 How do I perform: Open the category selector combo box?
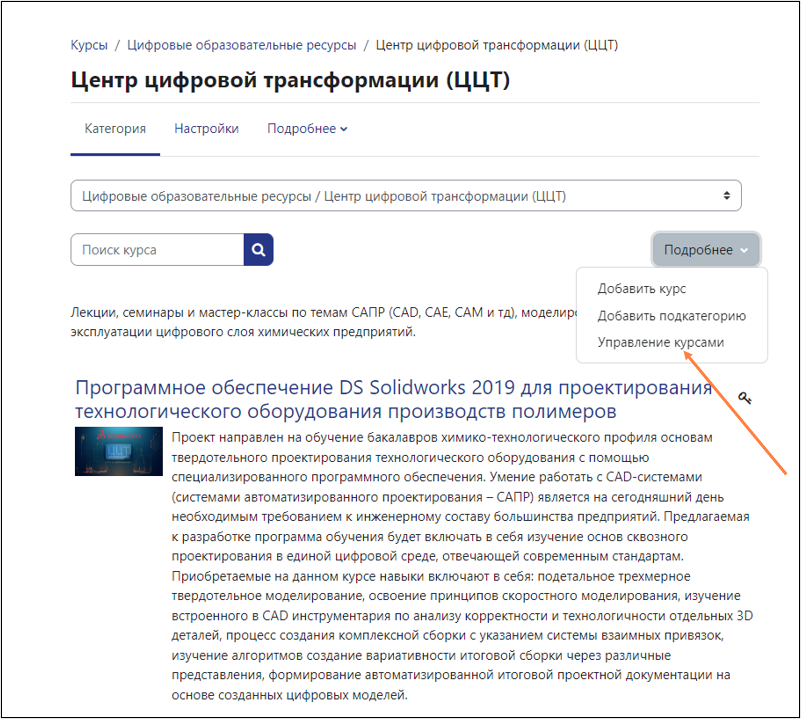pos(406,196)
